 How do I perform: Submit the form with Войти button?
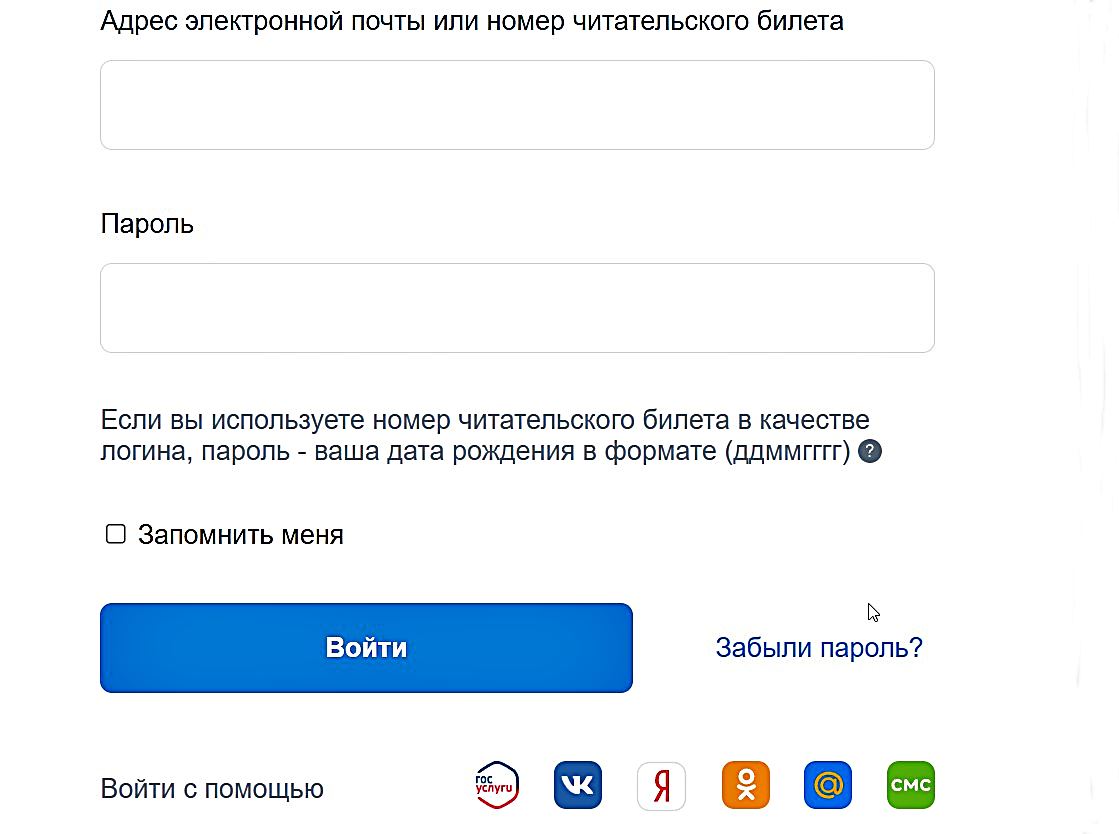click(x=366, y=648)
